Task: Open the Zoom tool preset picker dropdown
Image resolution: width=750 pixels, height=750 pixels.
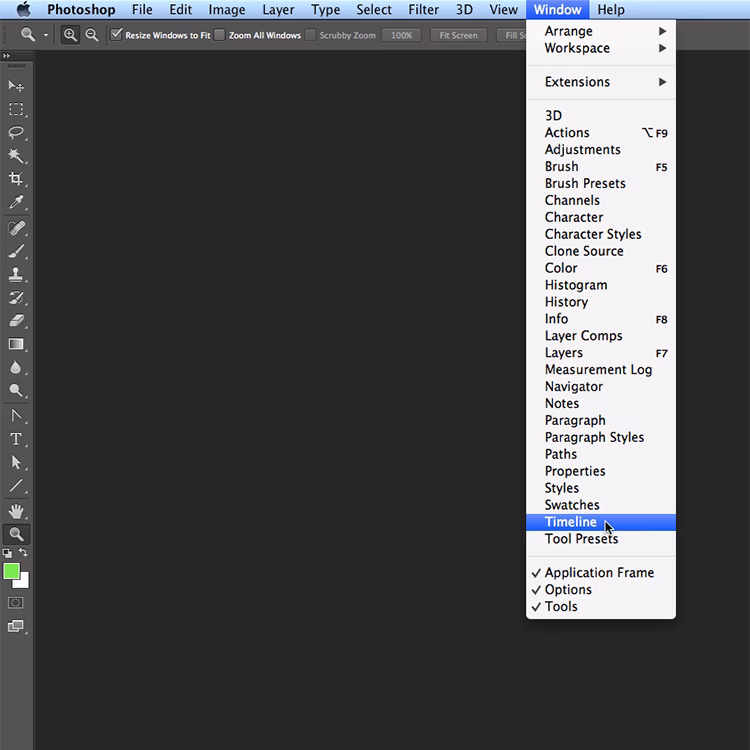Action: [x=46, y=35]
